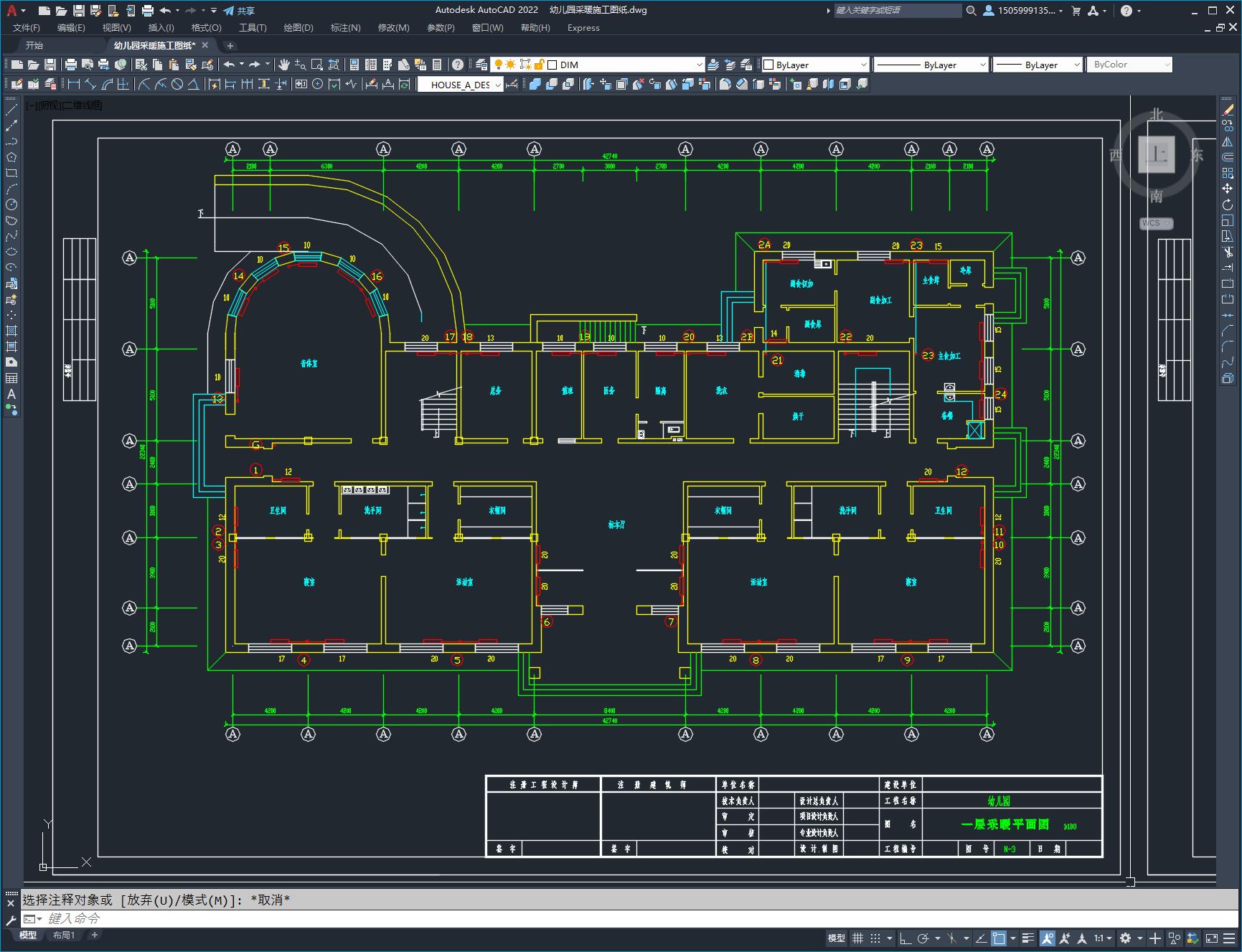This screenshot has height=952, width=1242.
Task: Click the Zoom Window icon
Action: (316, 65)
